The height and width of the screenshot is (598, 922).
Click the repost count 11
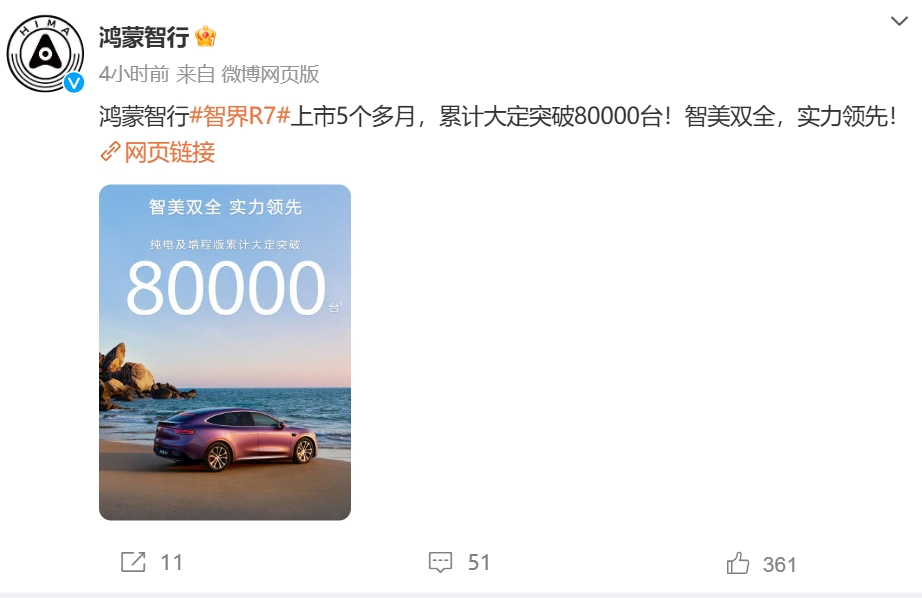pos(172,563)
